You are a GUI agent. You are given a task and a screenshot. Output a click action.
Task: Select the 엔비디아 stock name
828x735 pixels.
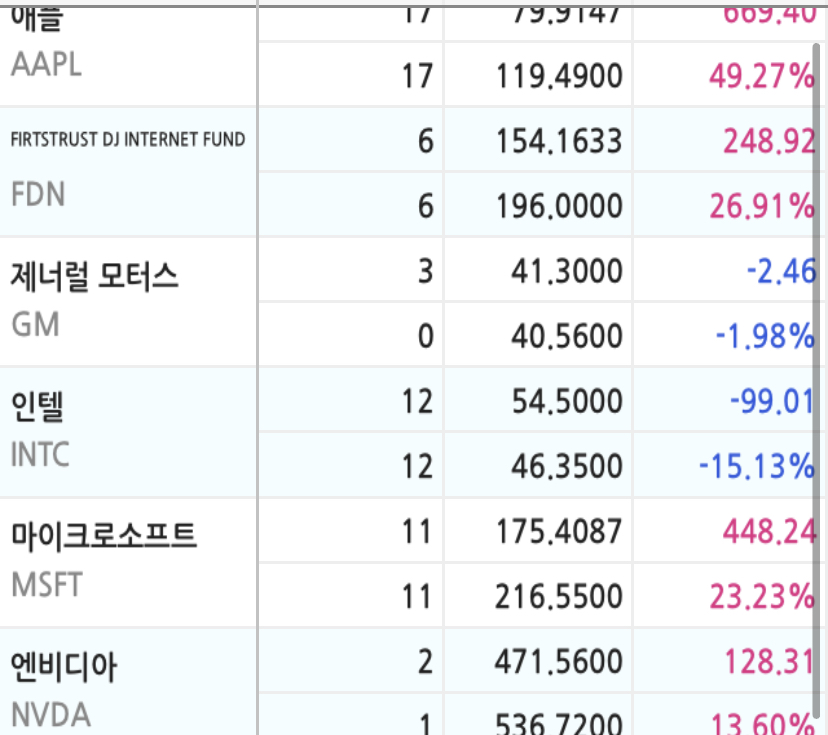coord(64,666)
